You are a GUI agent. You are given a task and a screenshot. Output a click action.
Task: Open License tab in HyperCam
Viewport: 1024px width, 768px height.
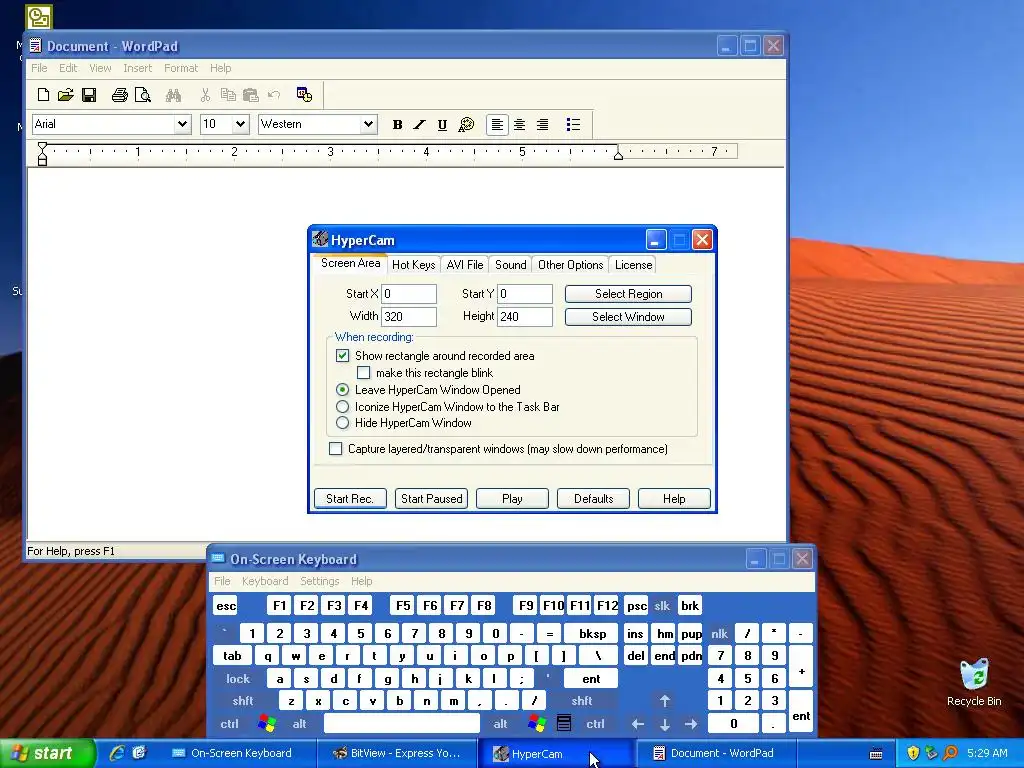pos(633,264)
